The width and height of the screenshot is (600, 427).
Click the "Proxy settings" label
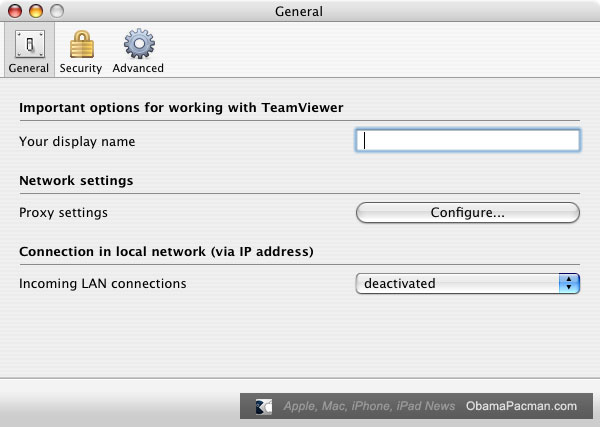(x=64, y=212)
